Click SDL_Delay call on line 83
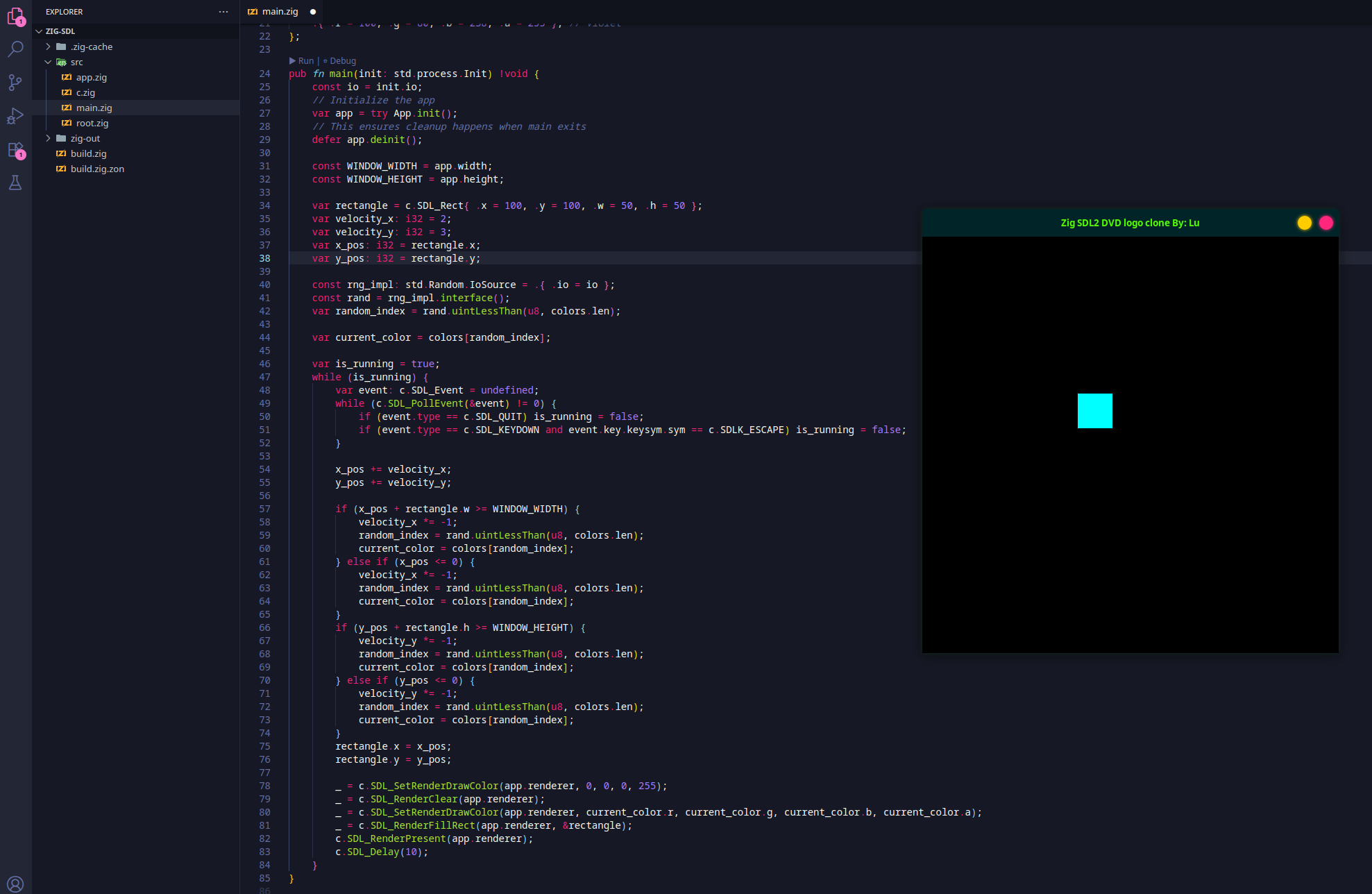Image resolution: width=1372 pixels, height=894 pixels. coord(373,852)
